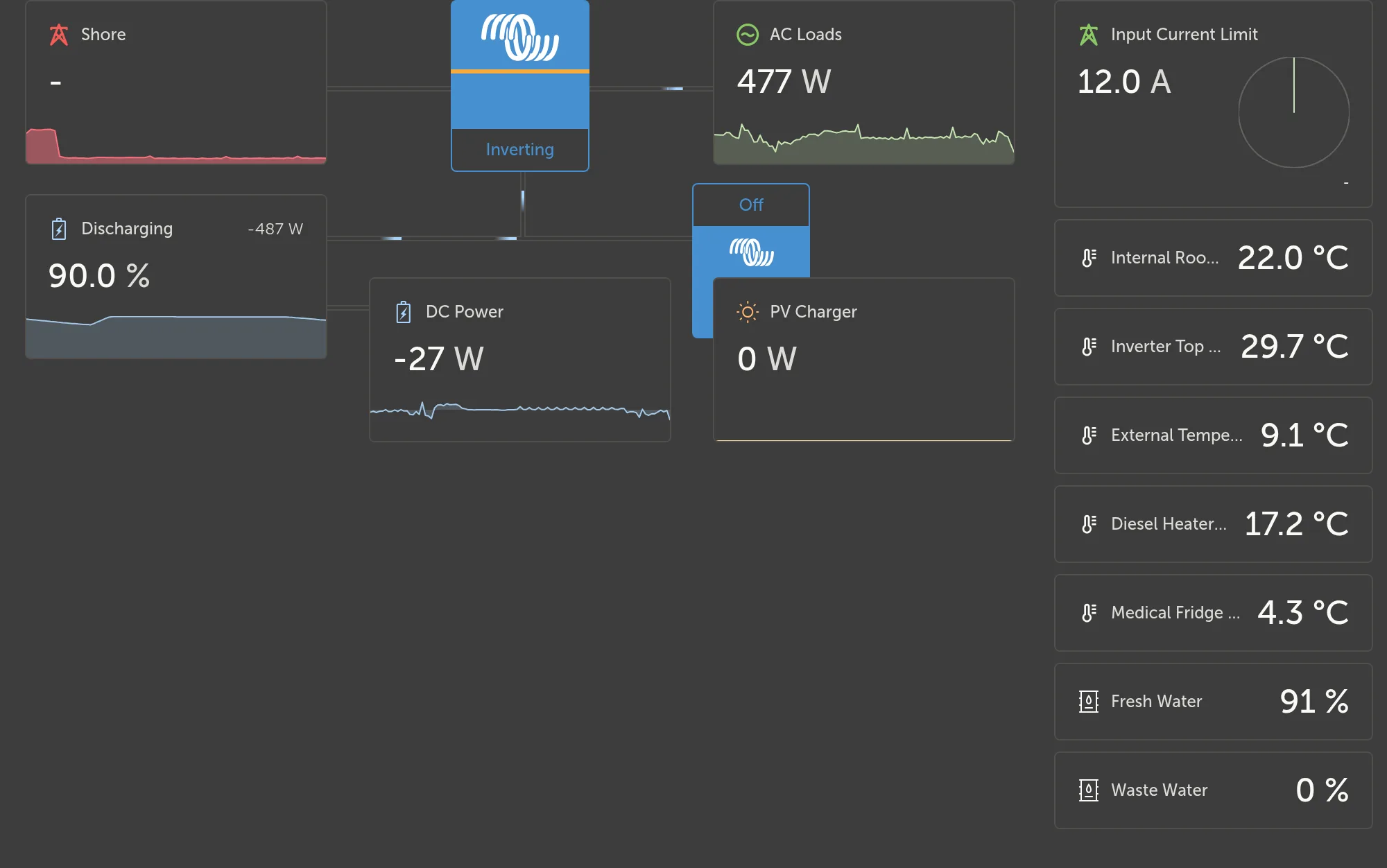This screenshot has width=1387, height=868.
Task: Click the AC Loads power graph
Action: click(864, 144)
